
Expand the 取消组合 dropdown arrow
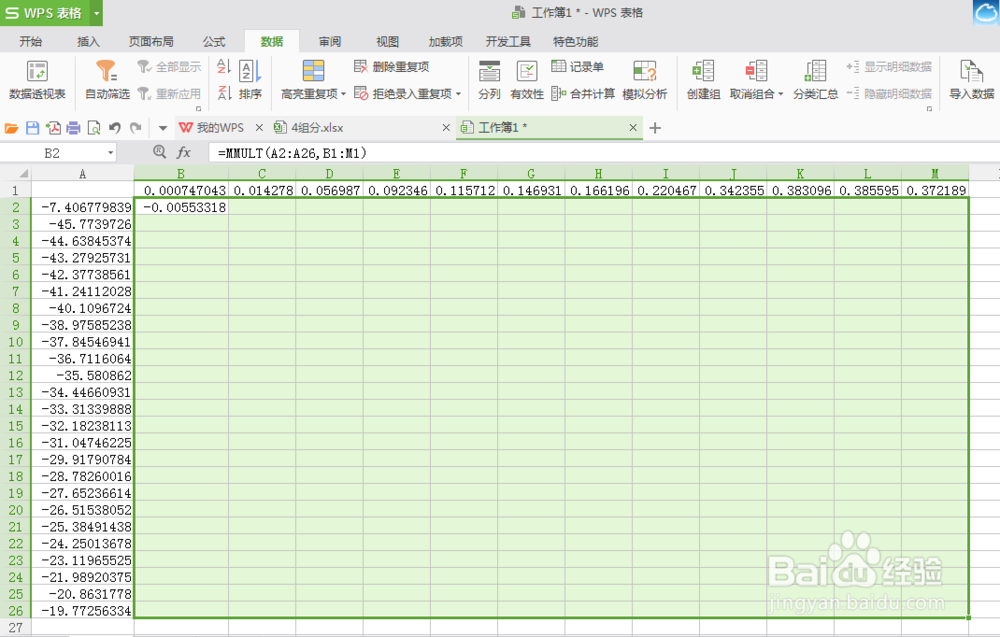click(x=780, y=94)
